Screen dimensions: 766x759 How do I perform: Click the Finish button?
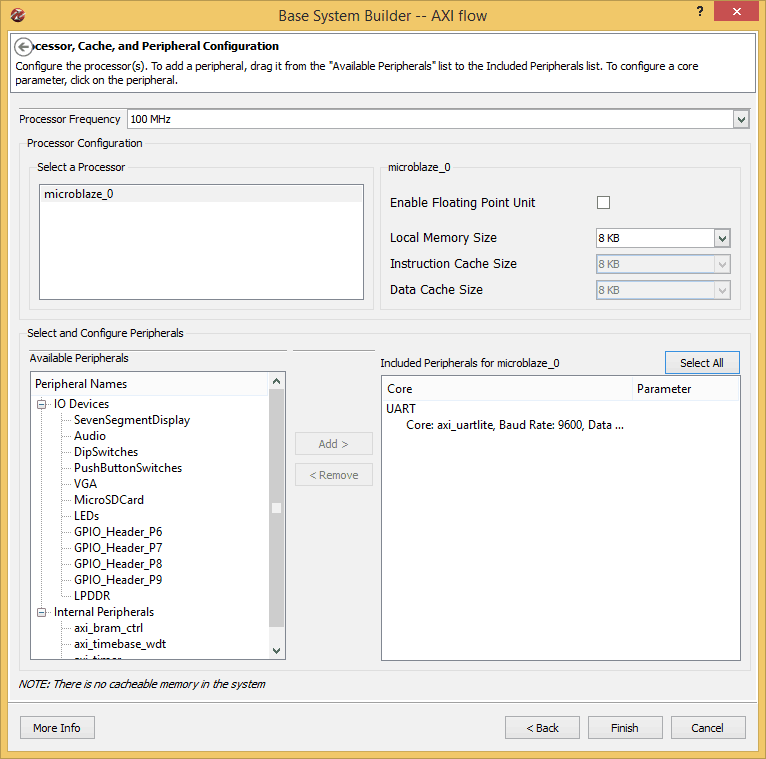coord(625,728)
